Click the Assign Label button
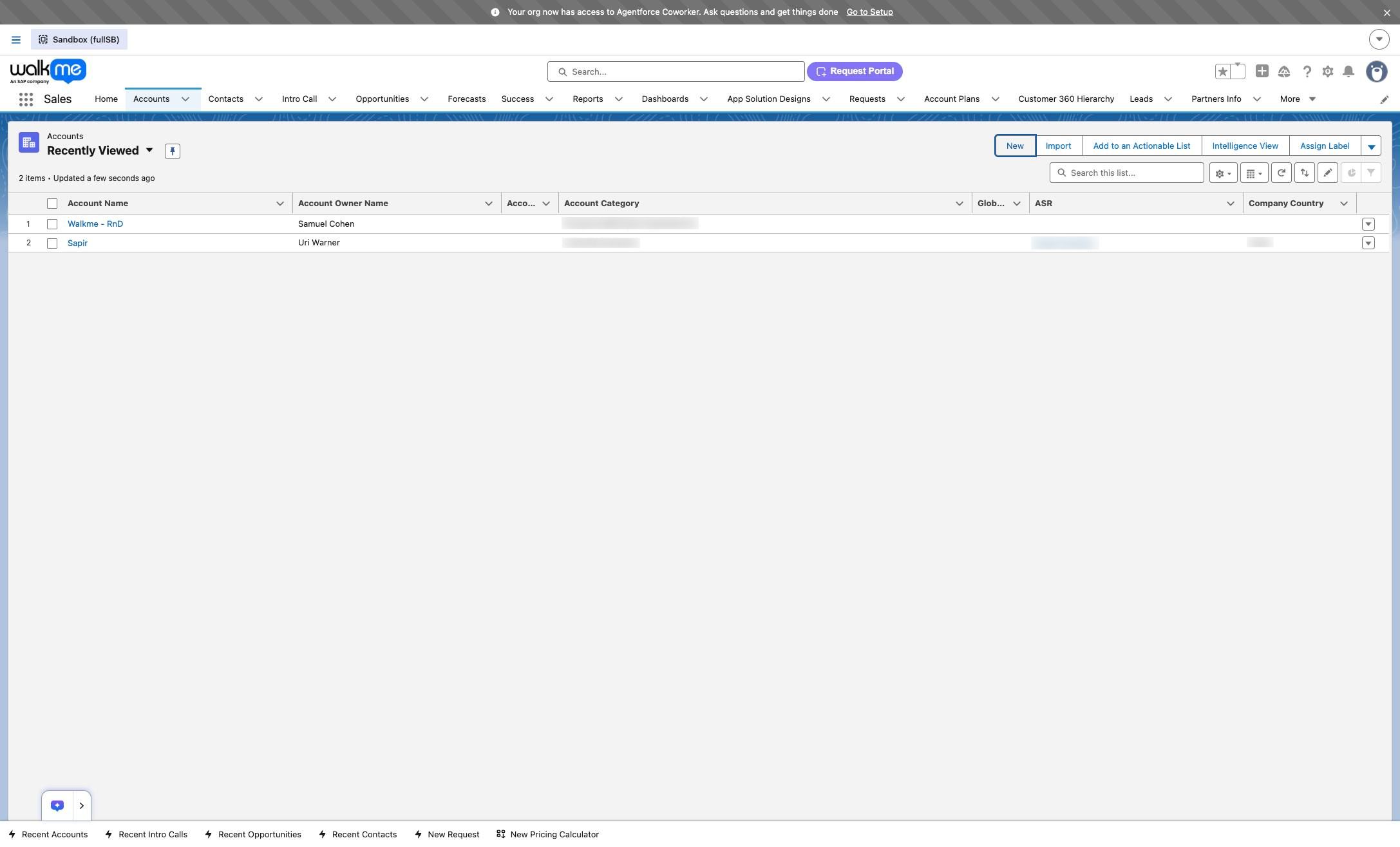The width and height of the screenshot is (1400, 847). click(x=1325, y=146)
